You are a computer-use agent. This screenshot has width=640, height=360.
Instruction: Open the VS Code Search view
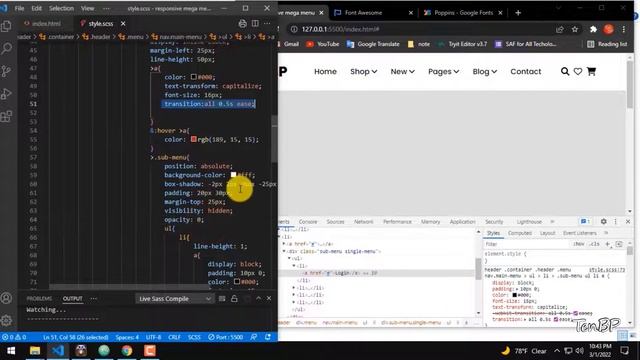(7, 49)
